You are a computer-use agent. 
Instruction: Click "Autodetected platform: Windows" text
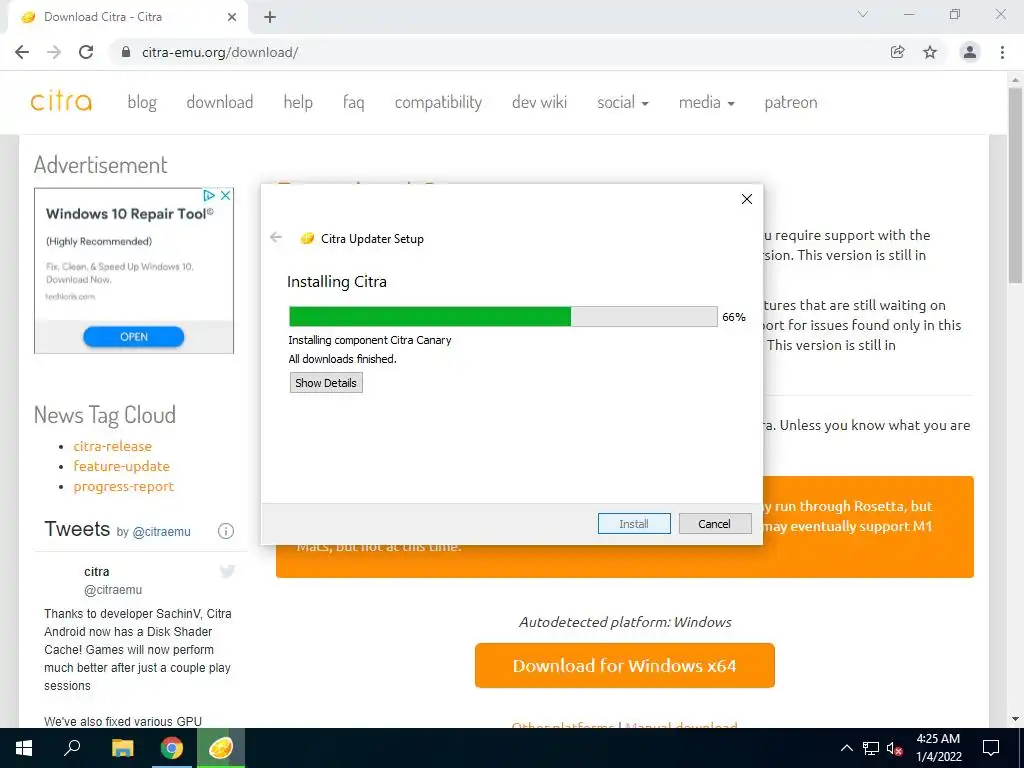click(625, 622)
